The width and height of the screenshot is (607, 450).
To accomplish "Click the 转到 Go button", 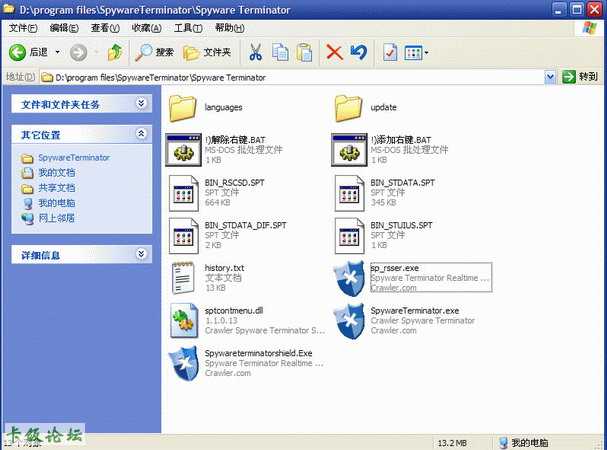I will coord(581,77).
